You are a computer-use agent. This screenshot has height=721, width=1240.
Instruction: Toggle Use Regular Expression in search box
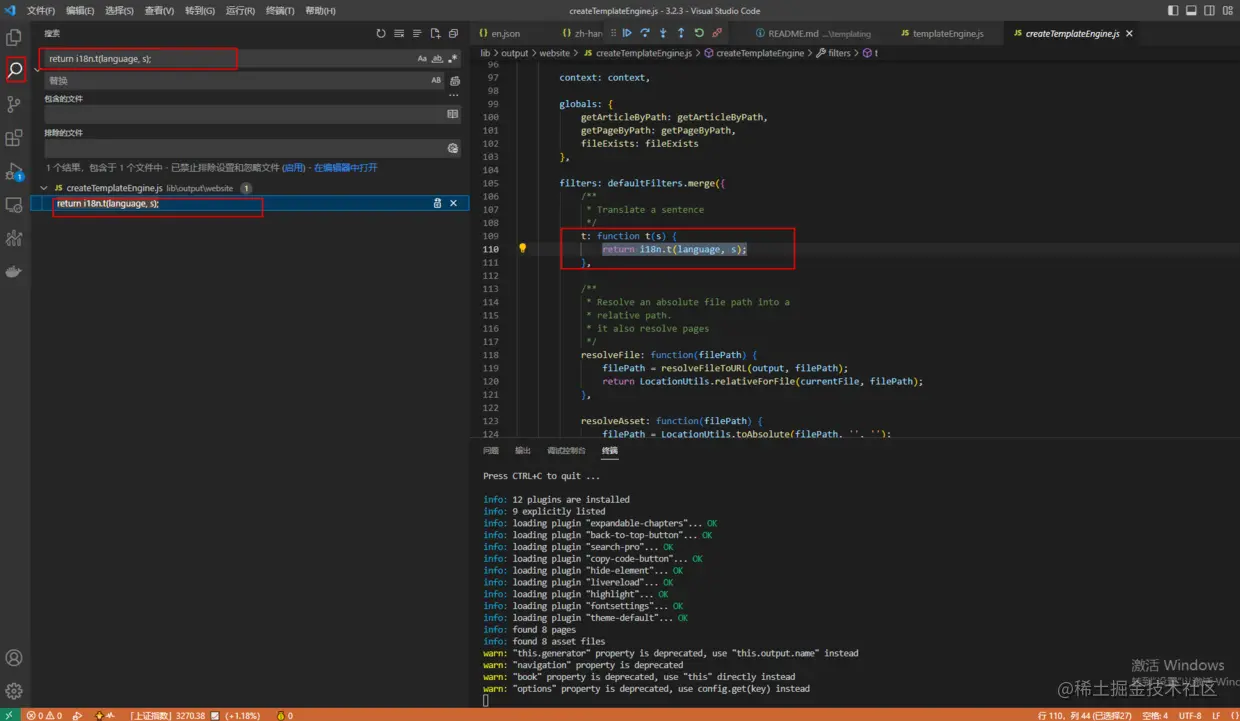pos(452,59)
